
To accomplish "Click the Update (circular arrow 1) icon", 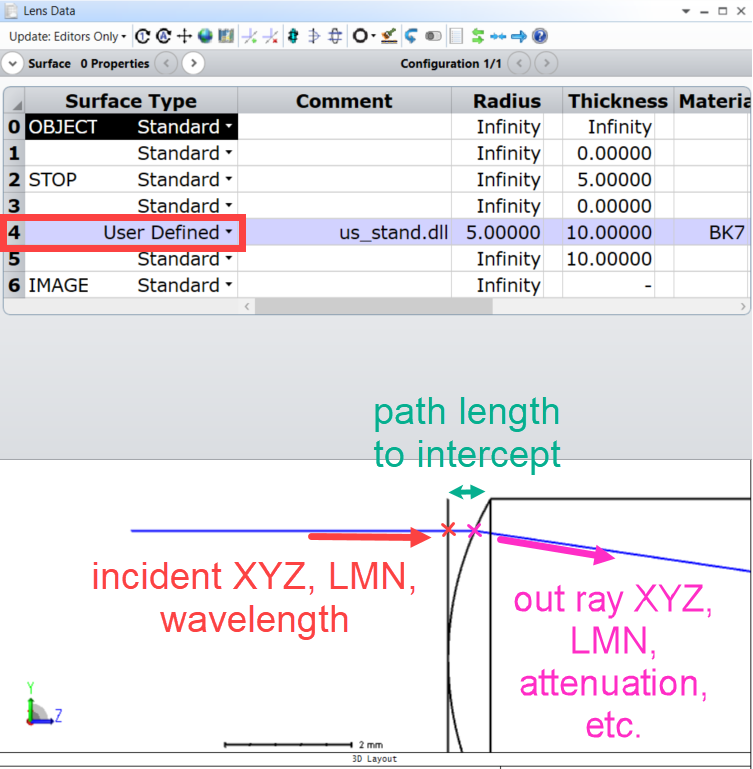I will click(143, 36).
